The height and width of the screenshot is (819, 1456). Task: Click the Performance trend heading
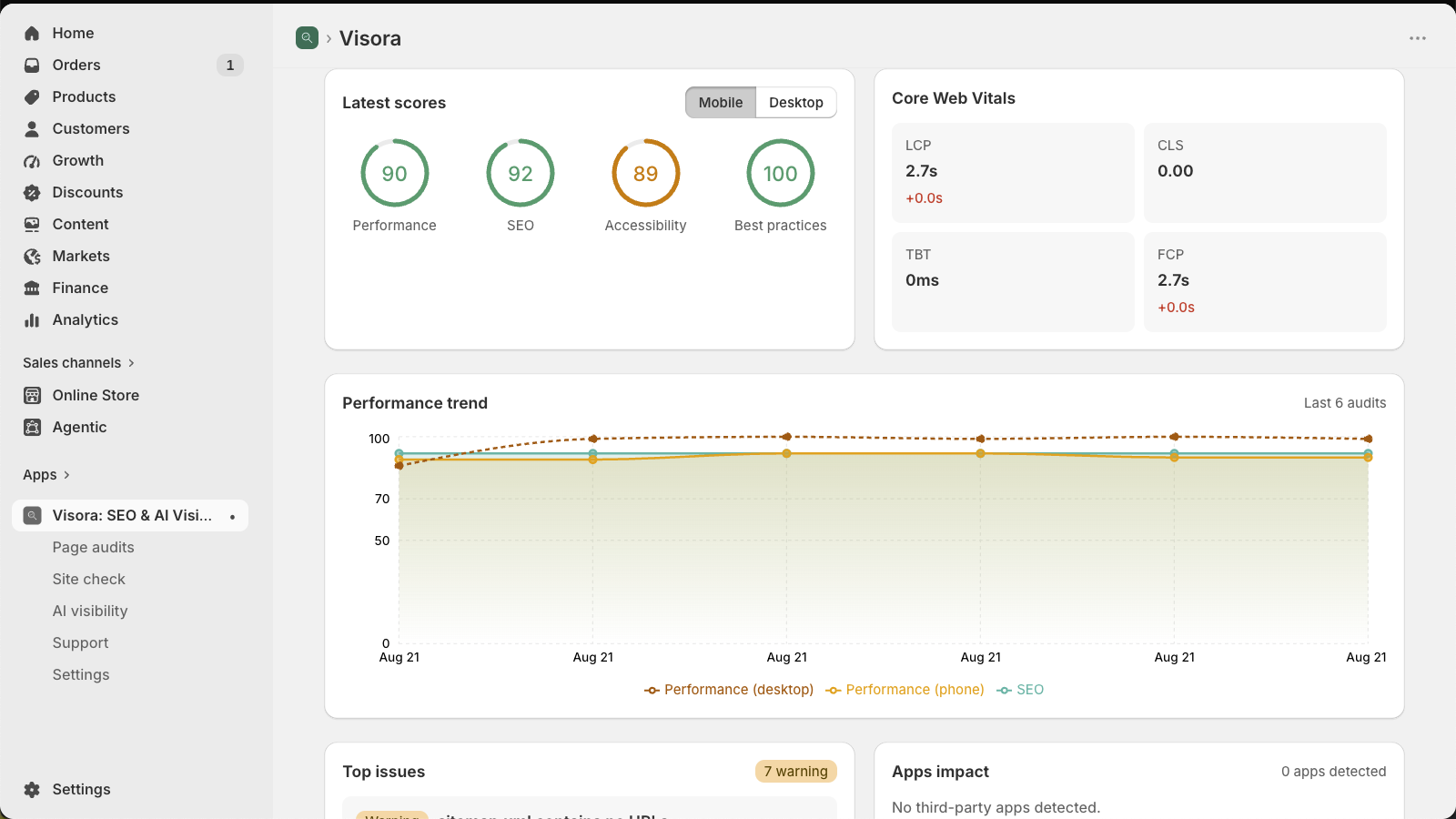click(x=415, y=403)
